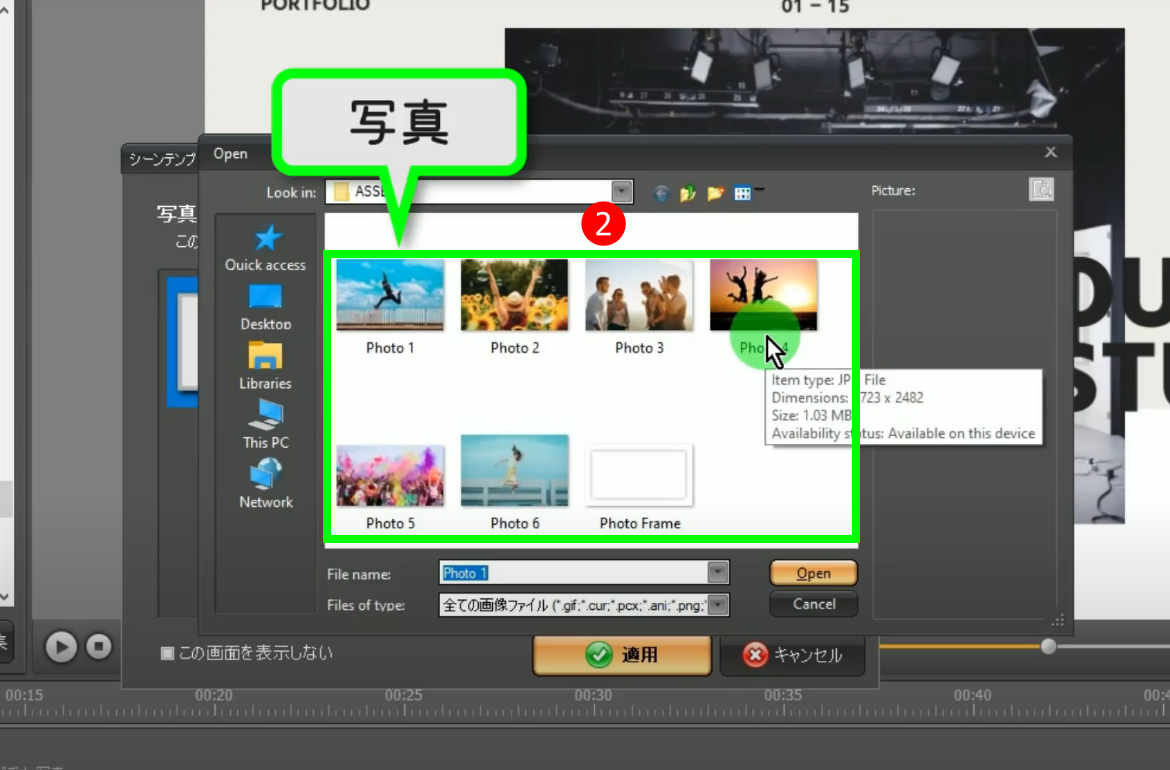Click the キャンセル button

(x=792, y=655)
